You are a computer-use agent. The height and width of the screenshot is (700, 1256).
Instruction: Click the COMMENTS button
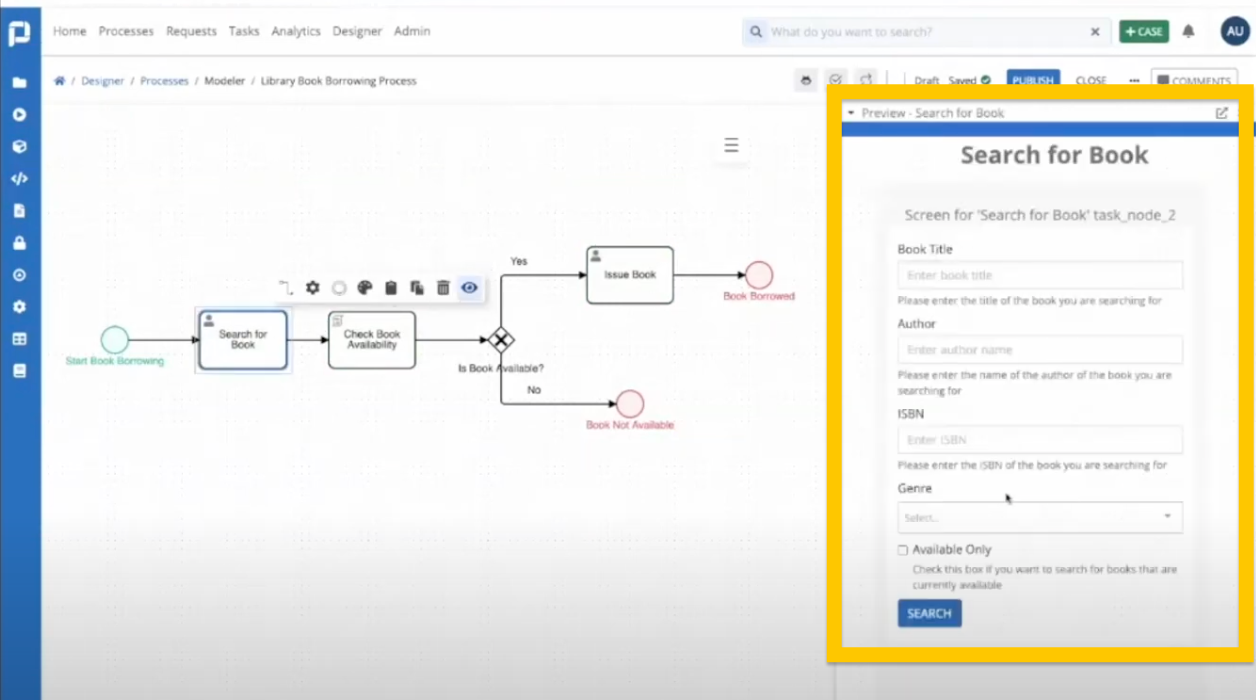point(1194,81)
